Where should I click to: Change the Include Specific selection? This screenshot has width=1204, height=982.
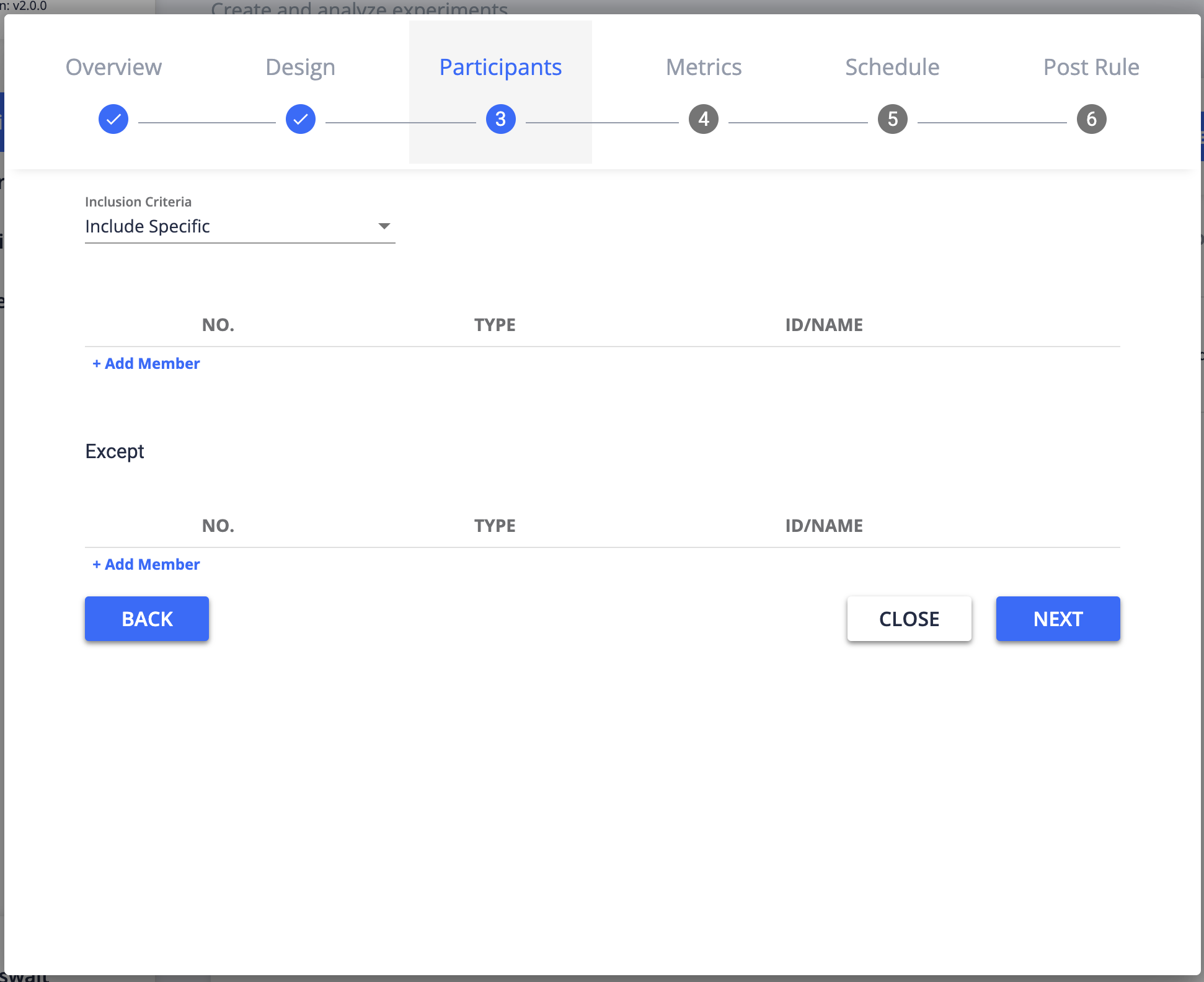point(240,226)
